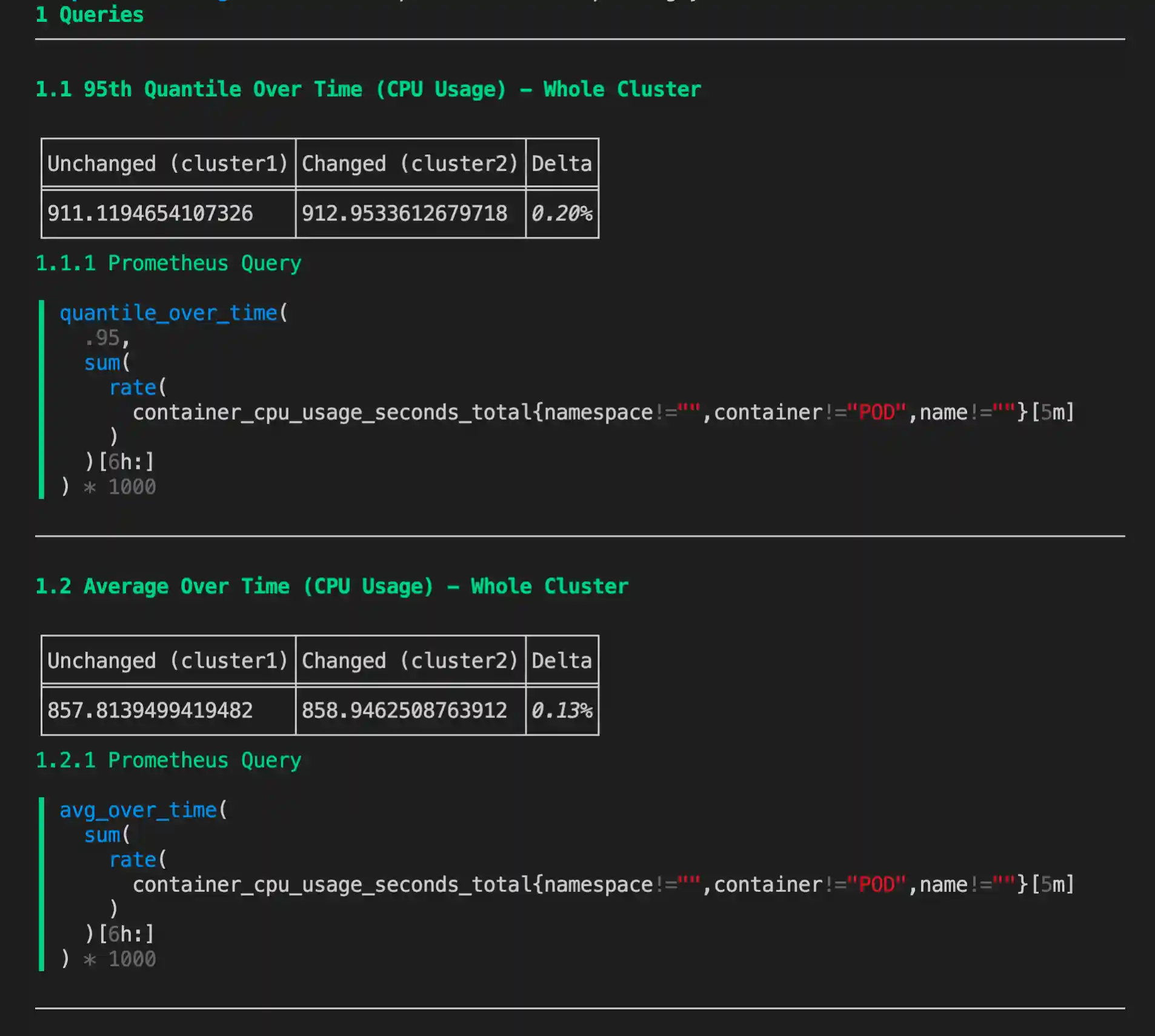1155x1036 pixels.
Task: Click container_cpu_usage_seconds_total in the avg_over_time query
Action: pyautogui.click(x=331, y=885)
